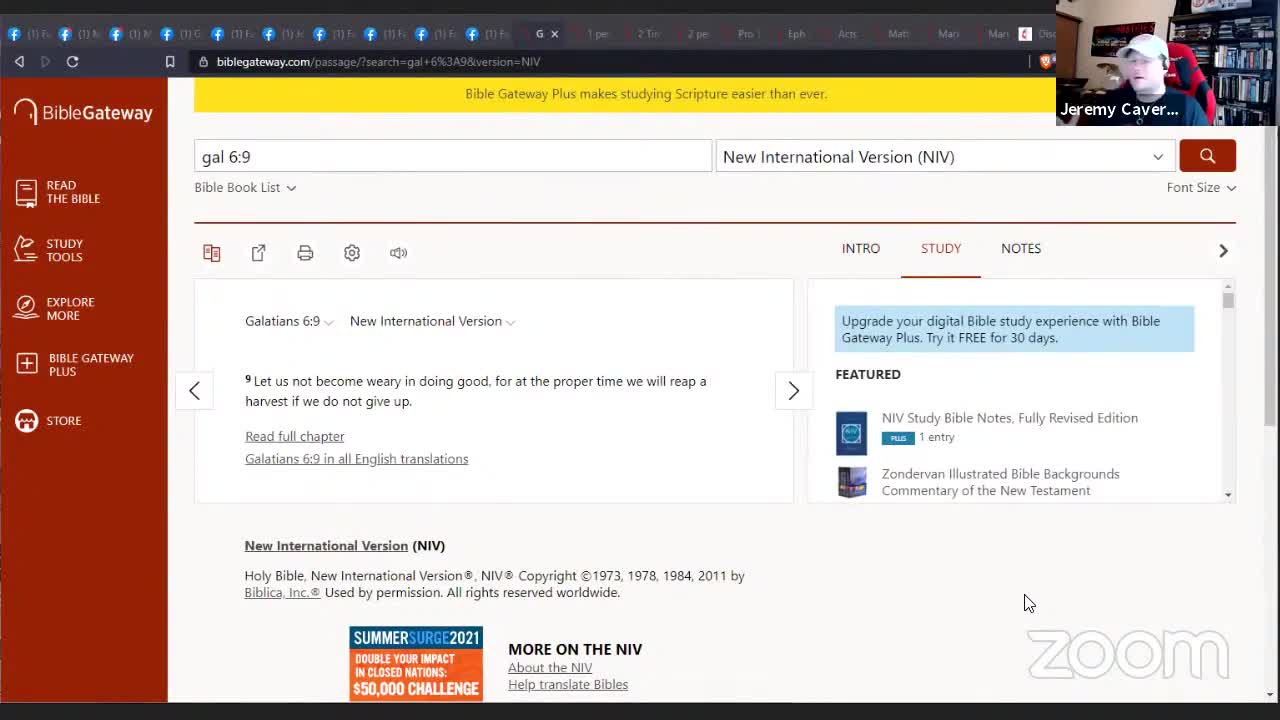The width and height of the screenshot is (1280, 720).
Task: Click the study panel scroll-down arrow
Action: point(1228,495)
